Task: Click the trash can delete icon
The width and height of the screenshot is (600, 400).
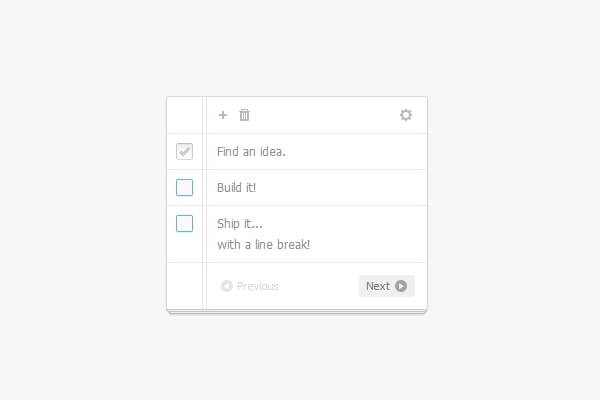Action: (245, 115)
